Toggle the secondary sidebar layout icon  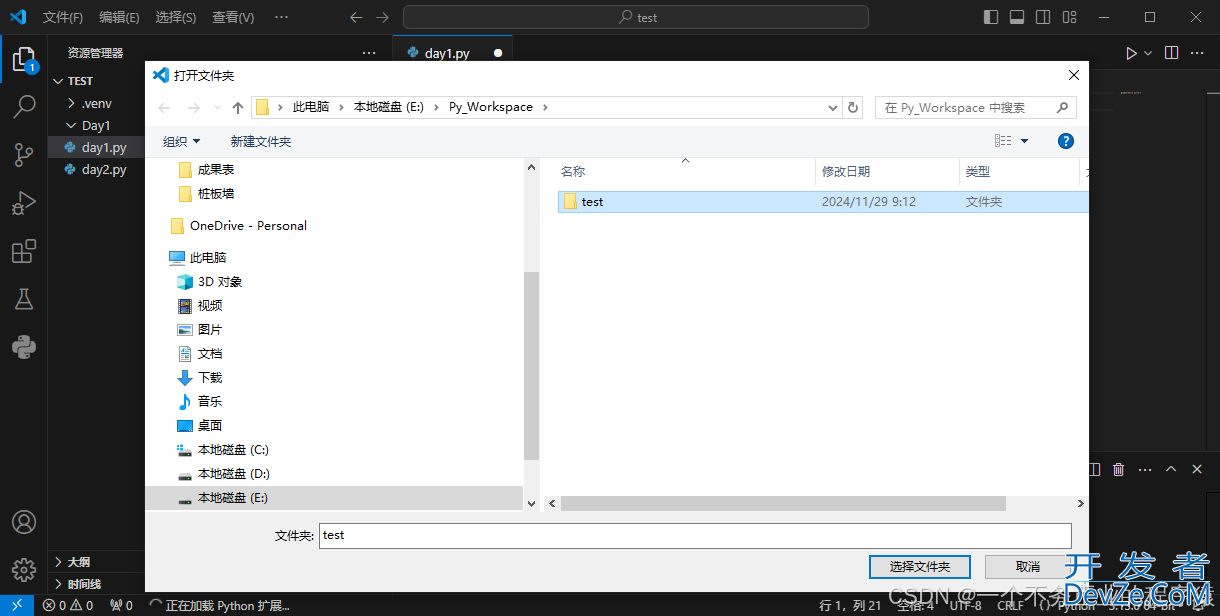[1043, 17]
